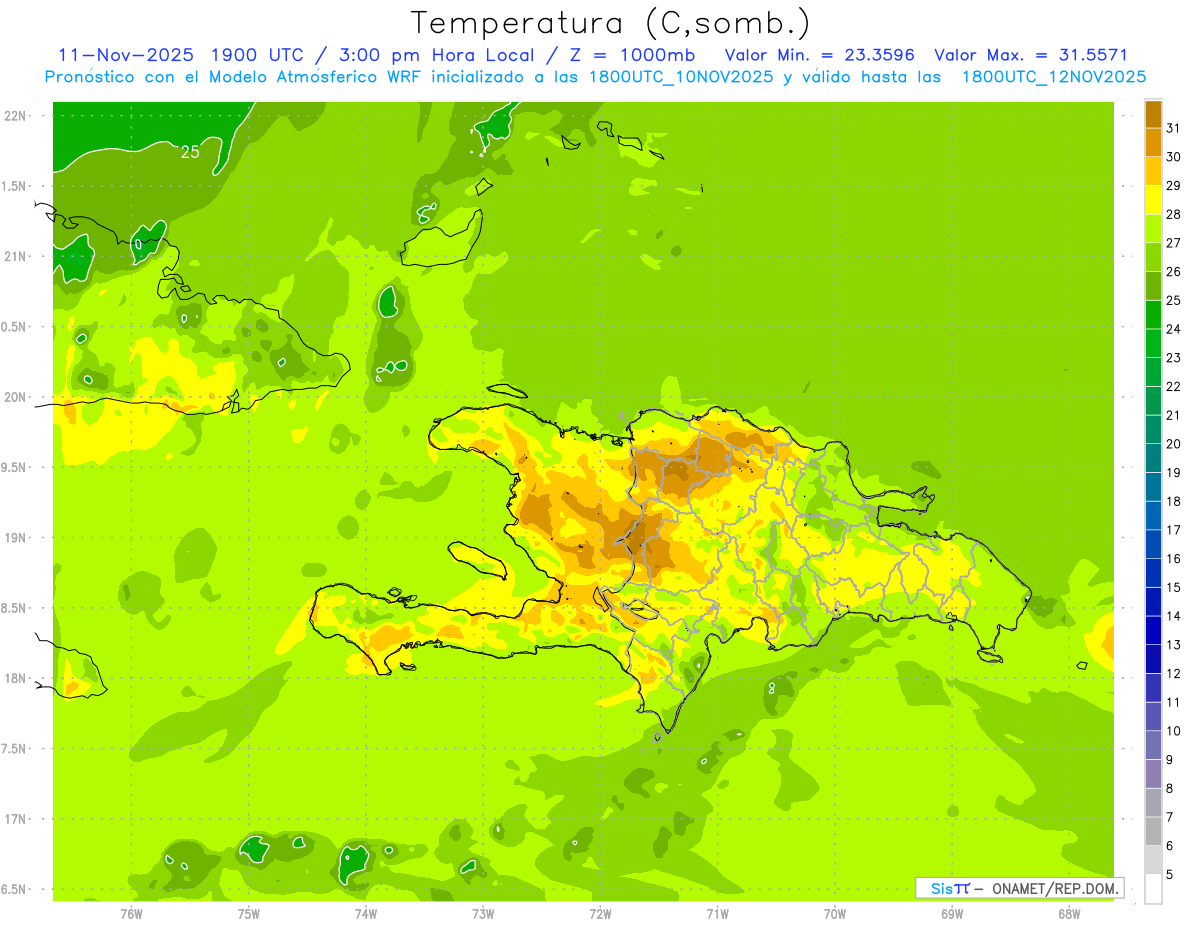The image size is (1200, 927).
Task: Click the '15' value on the color legend
Action: point(1173,588)
